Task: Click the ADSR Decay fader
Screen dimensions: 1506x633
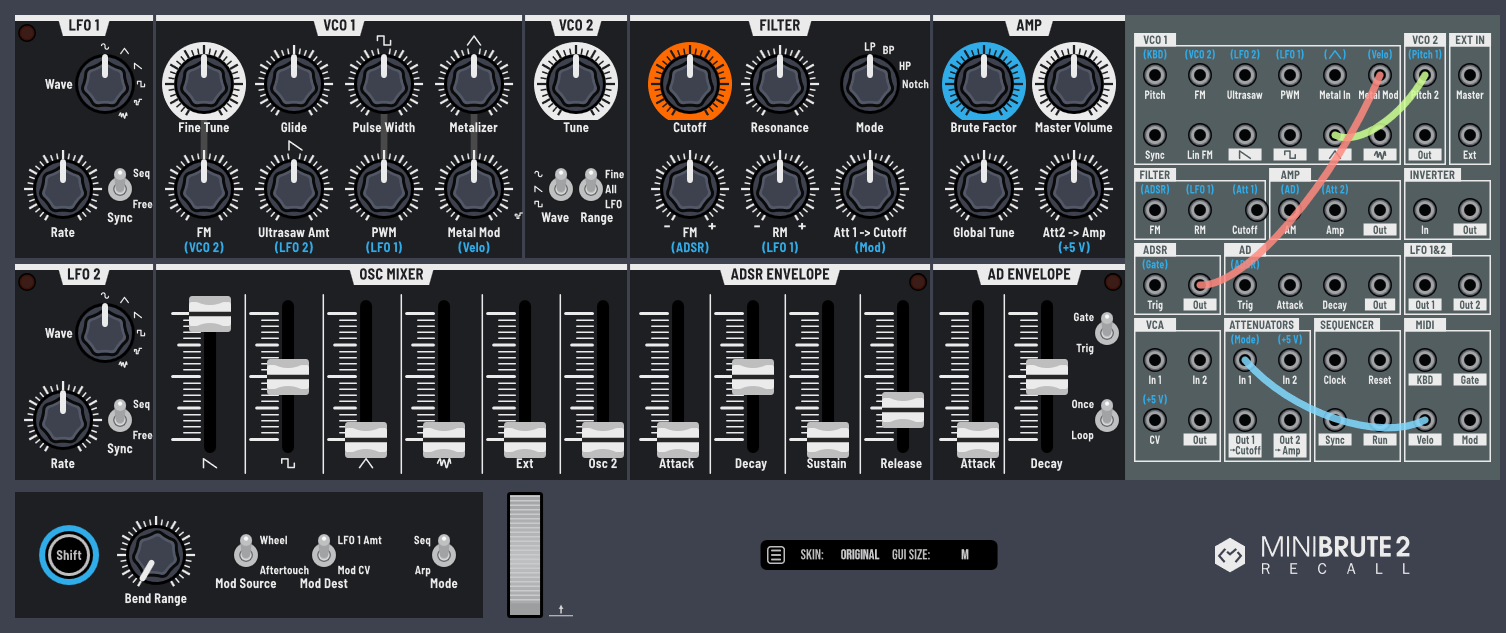Action: 753,376
